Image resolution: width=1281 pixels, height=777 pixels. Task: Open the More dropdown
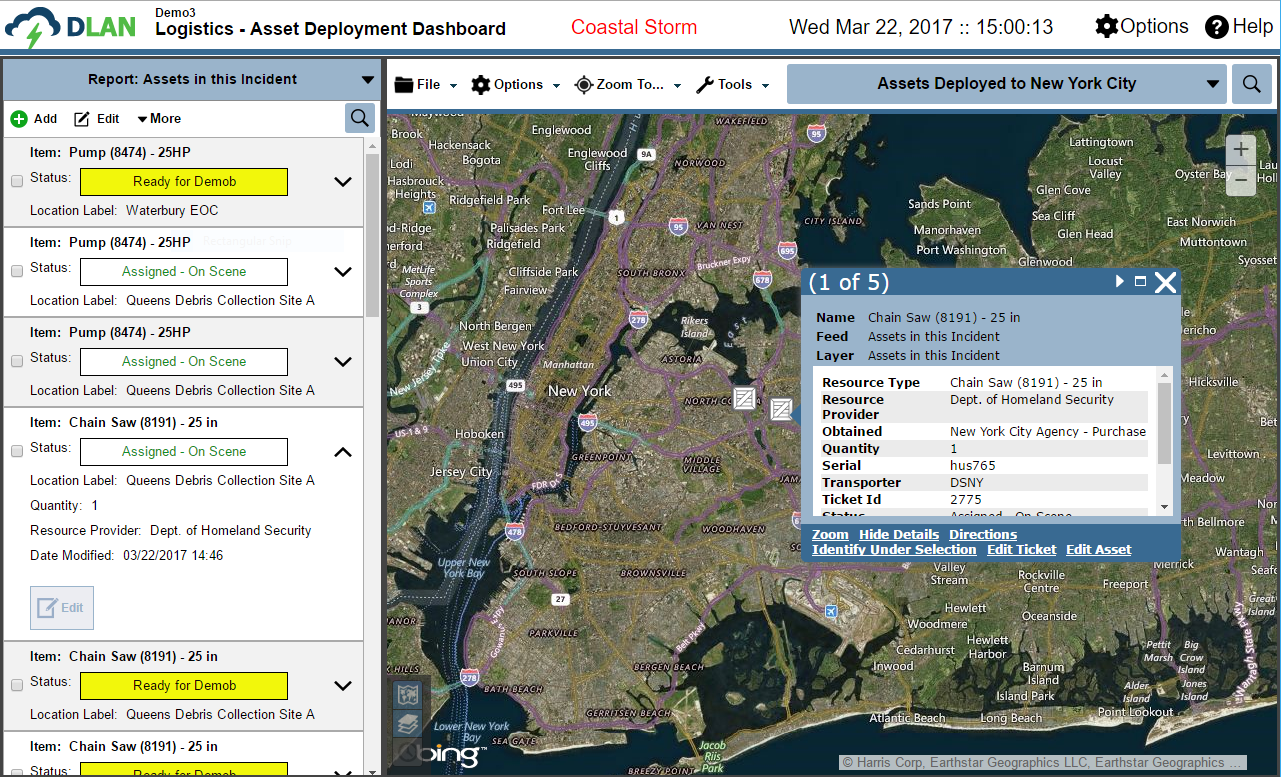(x=159, y=119)
